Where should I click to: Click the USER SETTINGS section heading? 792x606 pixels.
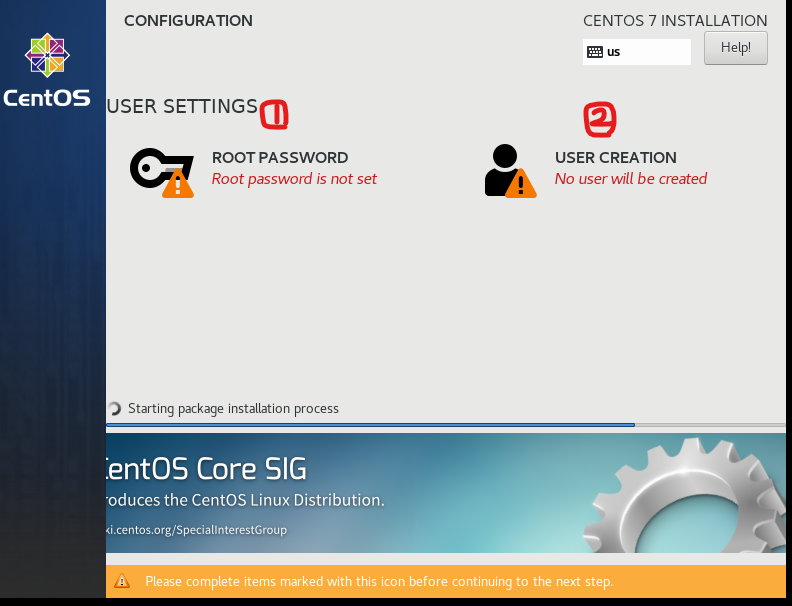coord(182,107)
